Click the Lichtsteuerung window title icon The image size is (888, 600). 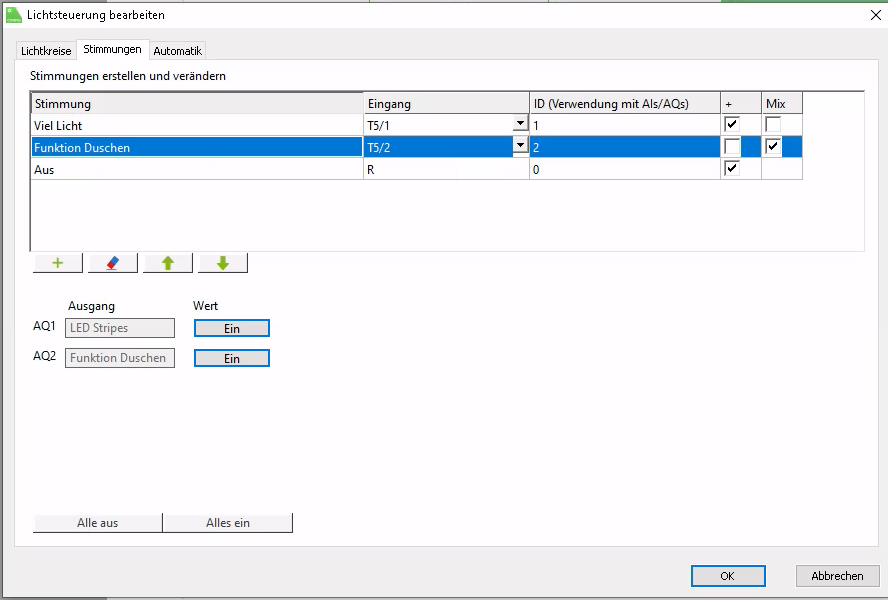click(x=14, y=15)
